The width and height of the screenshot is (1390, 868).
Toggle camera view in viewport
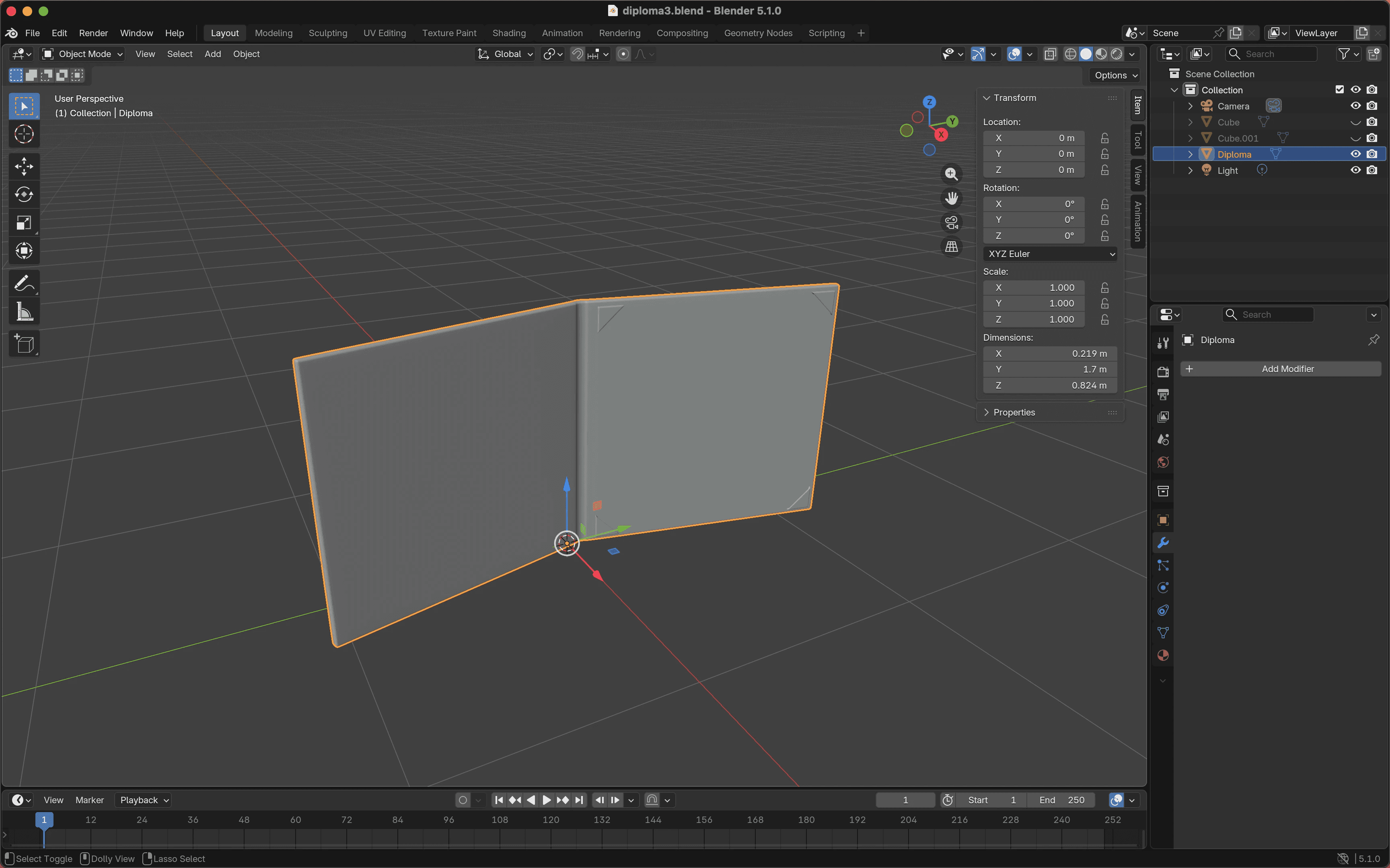[951, 222]
